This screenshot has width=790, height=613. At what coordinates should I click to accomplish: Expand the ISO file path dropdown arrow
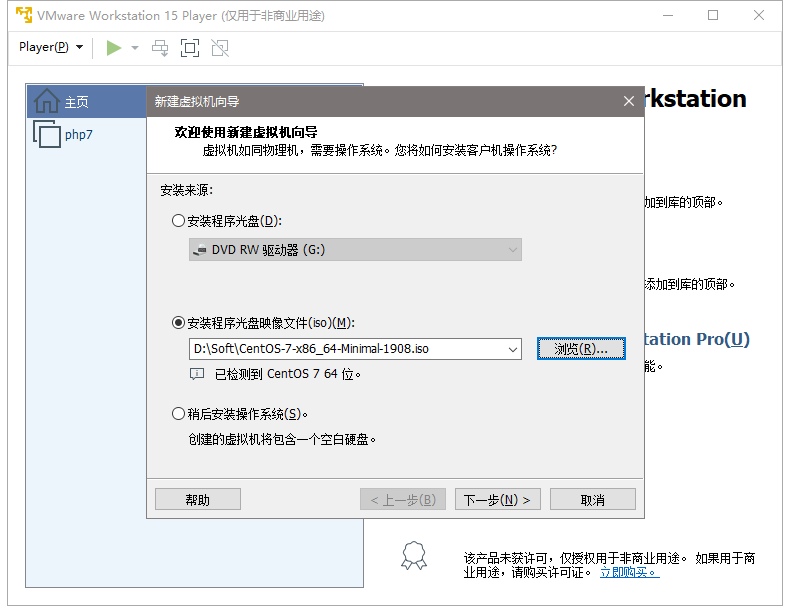(513, 349)
